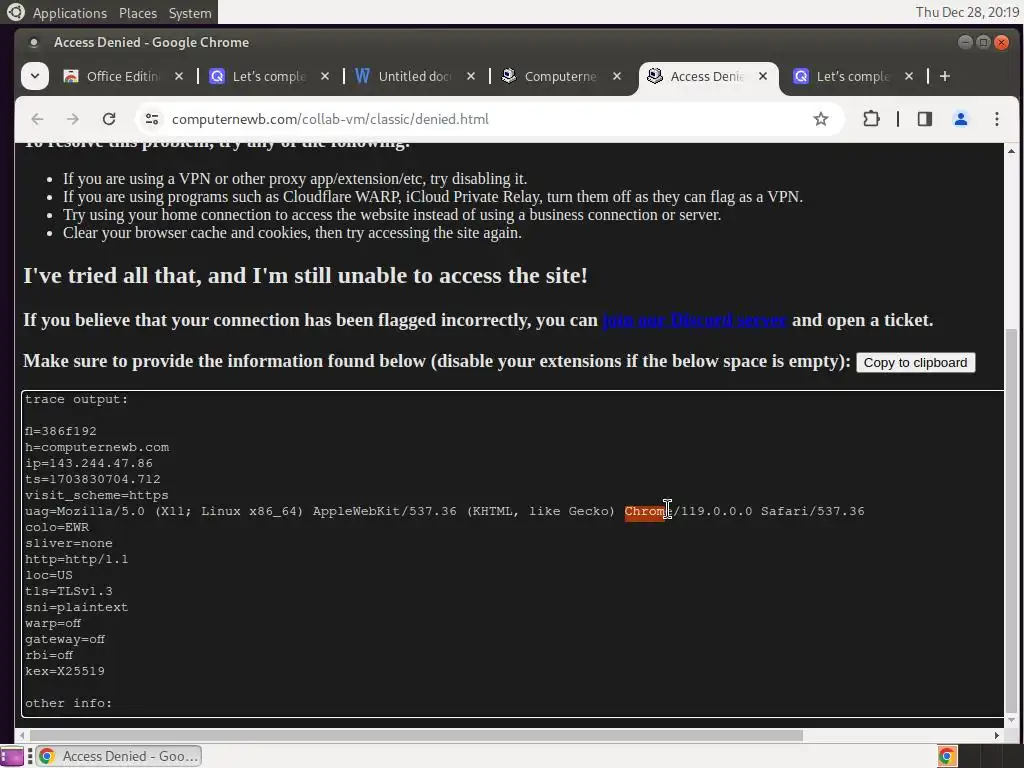
Task: Bookmark this page with star icon
Action: click(x=821, y=119)
